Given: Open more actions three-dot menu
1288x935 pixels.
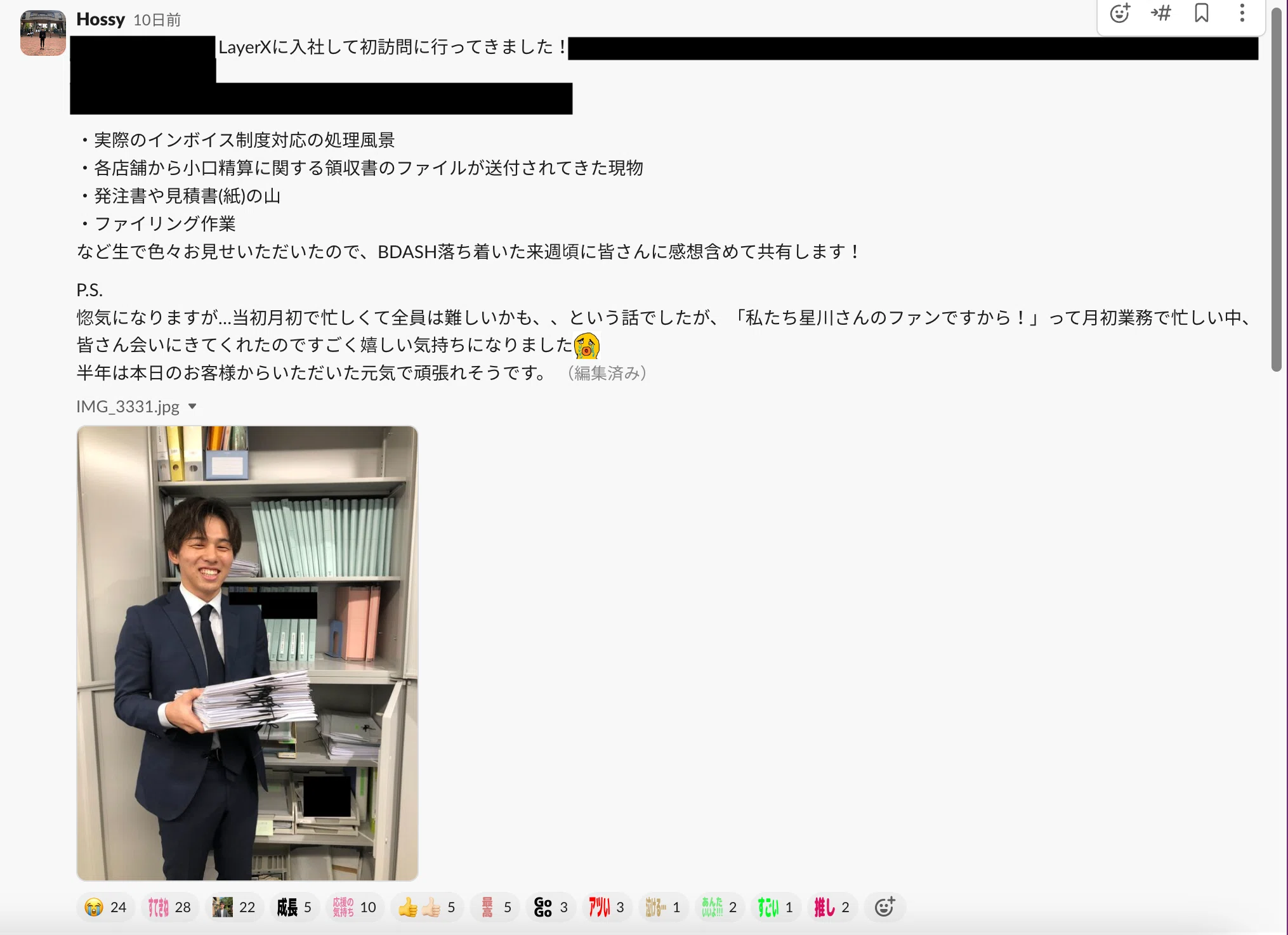Looking at the screenshot, I should 1242,13.
